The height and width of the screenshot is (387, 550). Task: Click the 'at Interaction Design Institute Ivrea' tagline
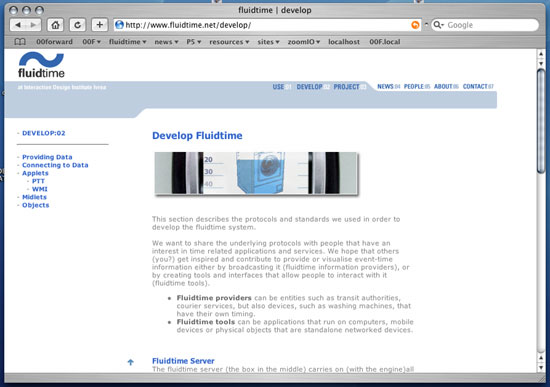[x=62, y=87]
